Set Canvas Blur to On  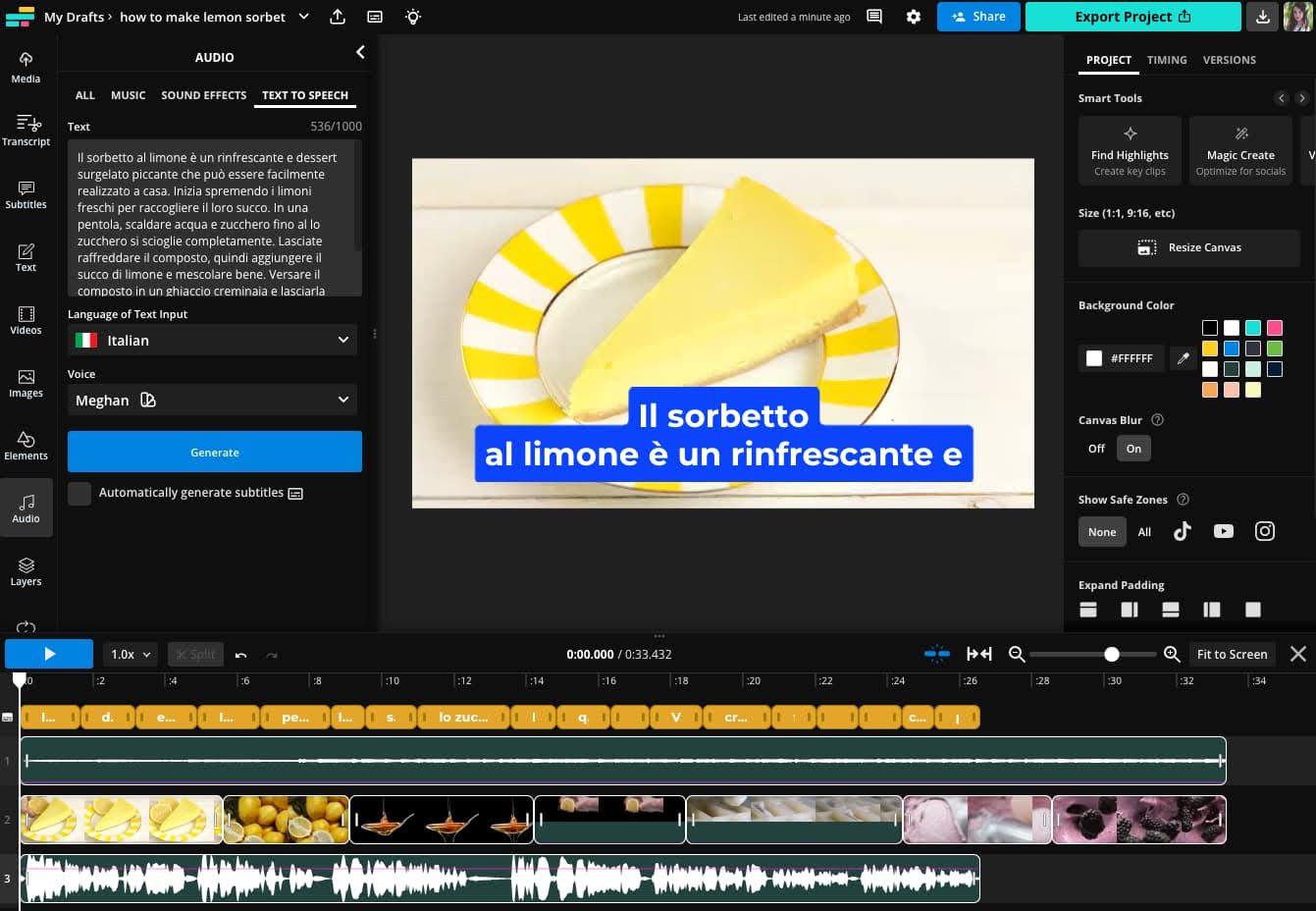(1133, 449)
